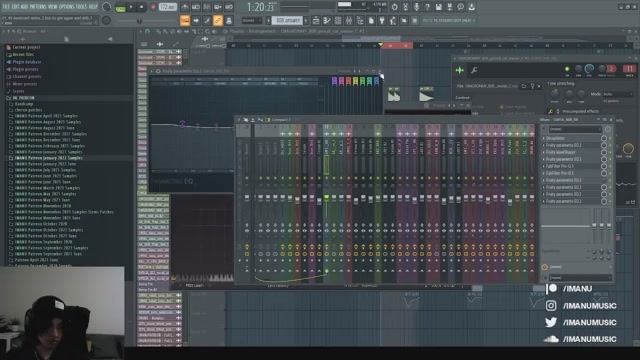Click the 172 tempo field

click(x=167, y=7)
